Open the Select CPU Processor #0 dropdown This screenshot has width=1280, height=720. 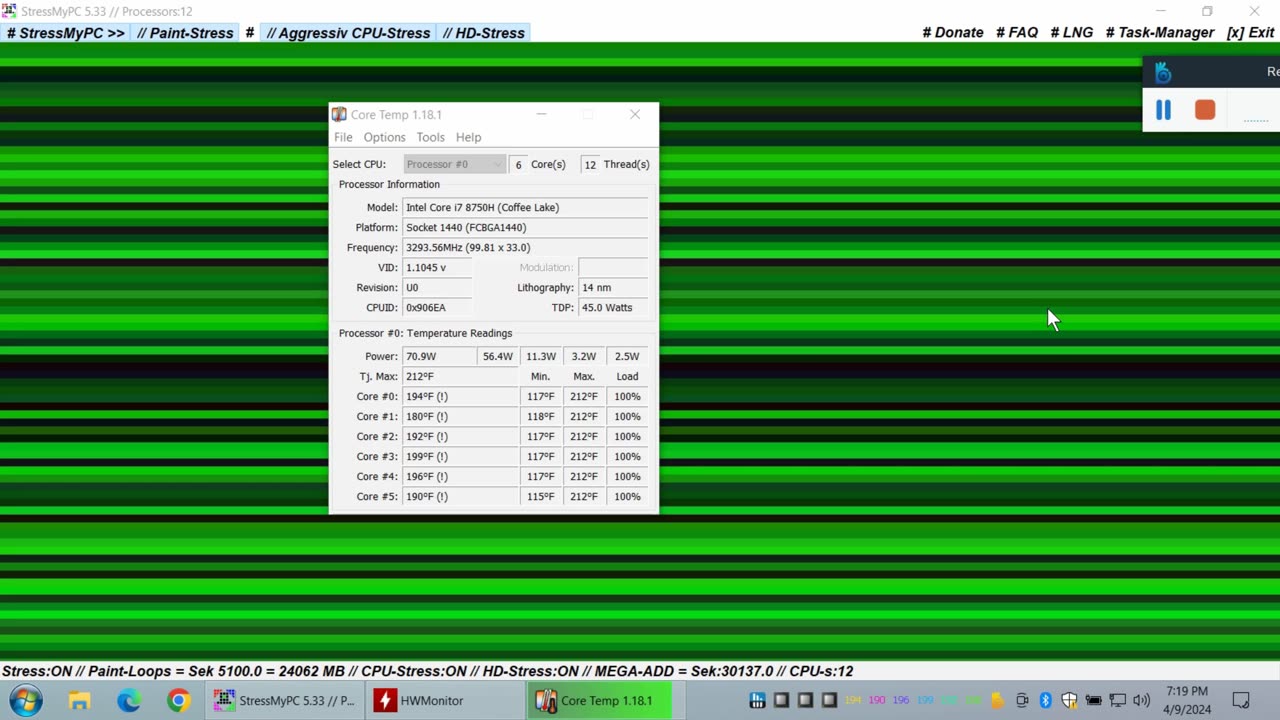[x=455, y=164]
